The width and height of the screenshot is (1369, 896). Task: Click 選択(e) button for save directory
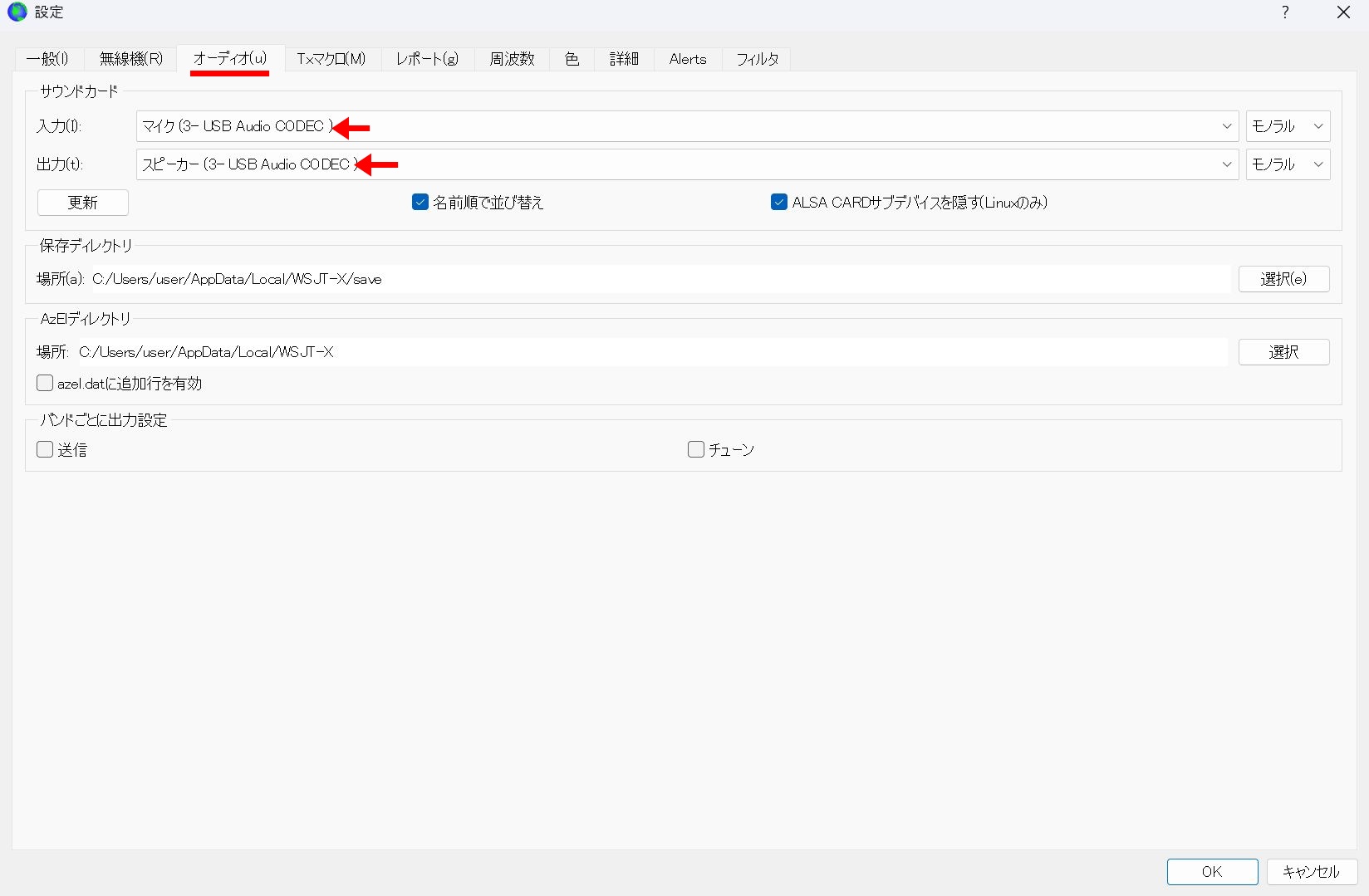point(1283,279)
